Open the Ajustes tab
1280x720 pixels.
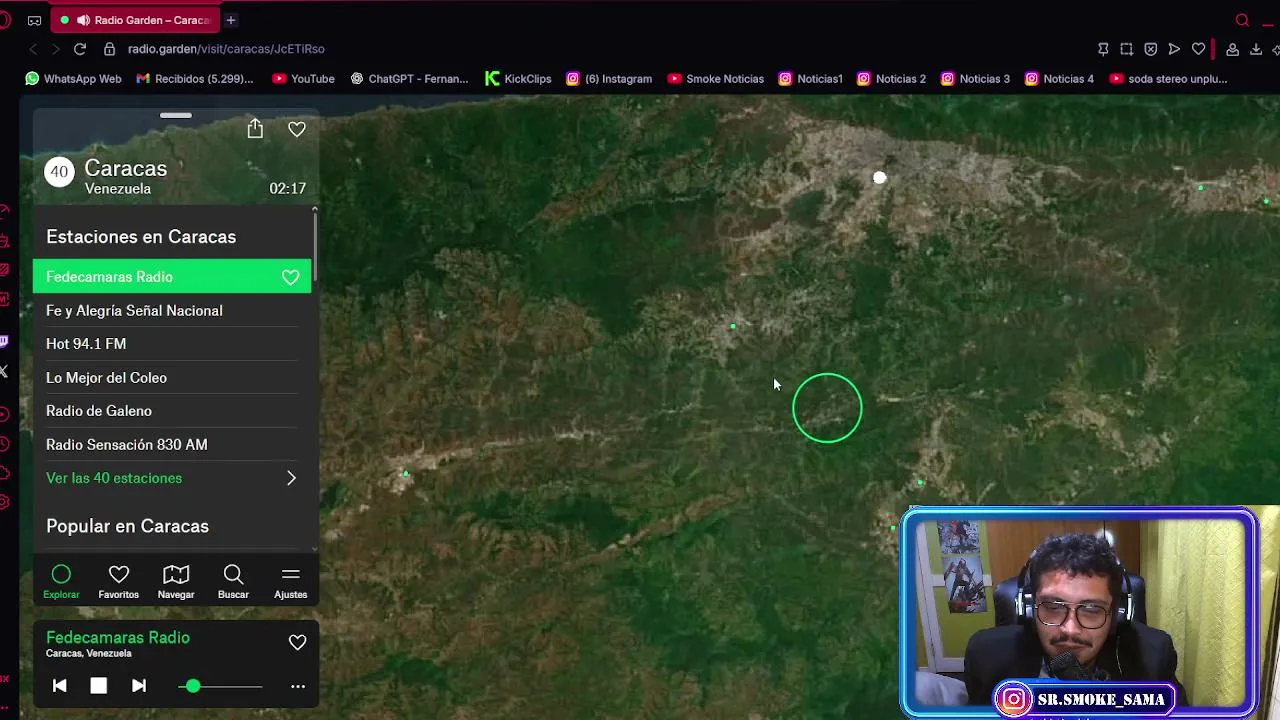(x=291, y=582)
